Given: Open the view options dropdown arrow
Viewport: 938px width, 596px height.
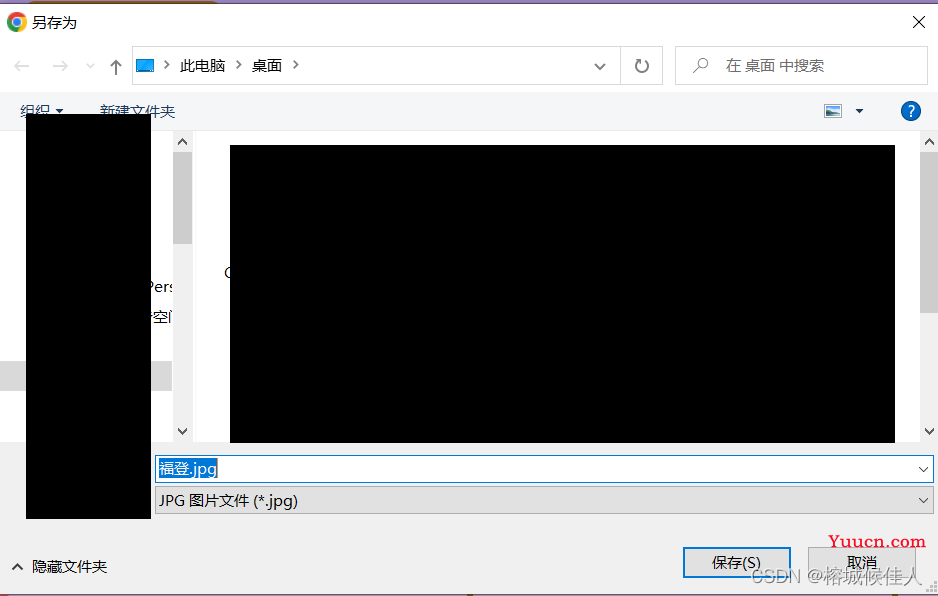Looking at the screenshot, I should point(860,111).
